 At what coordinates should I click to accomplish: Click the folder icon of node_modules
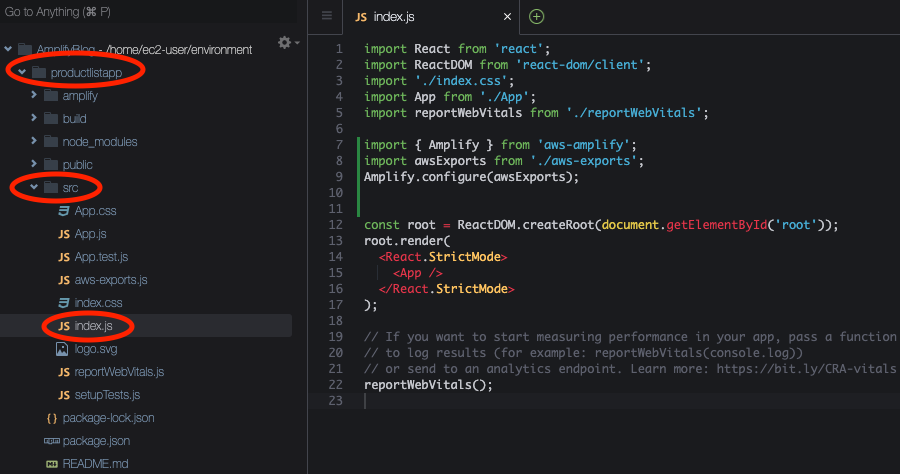tap(51, 141)
